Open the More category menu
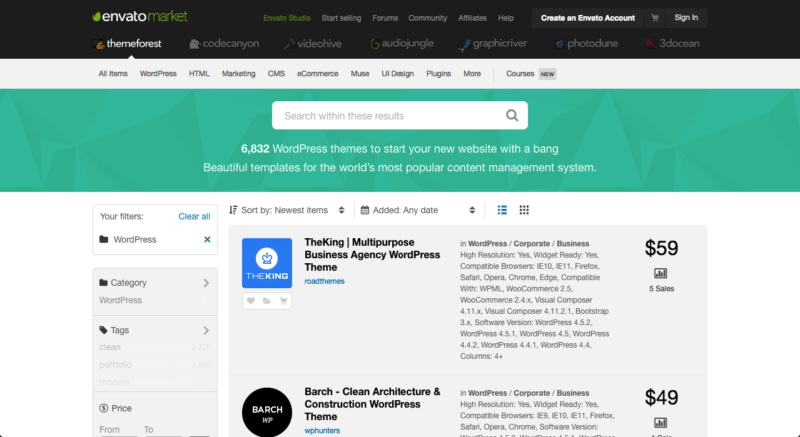The height and width of the screenshot is (437, 800). coord(472,74)
